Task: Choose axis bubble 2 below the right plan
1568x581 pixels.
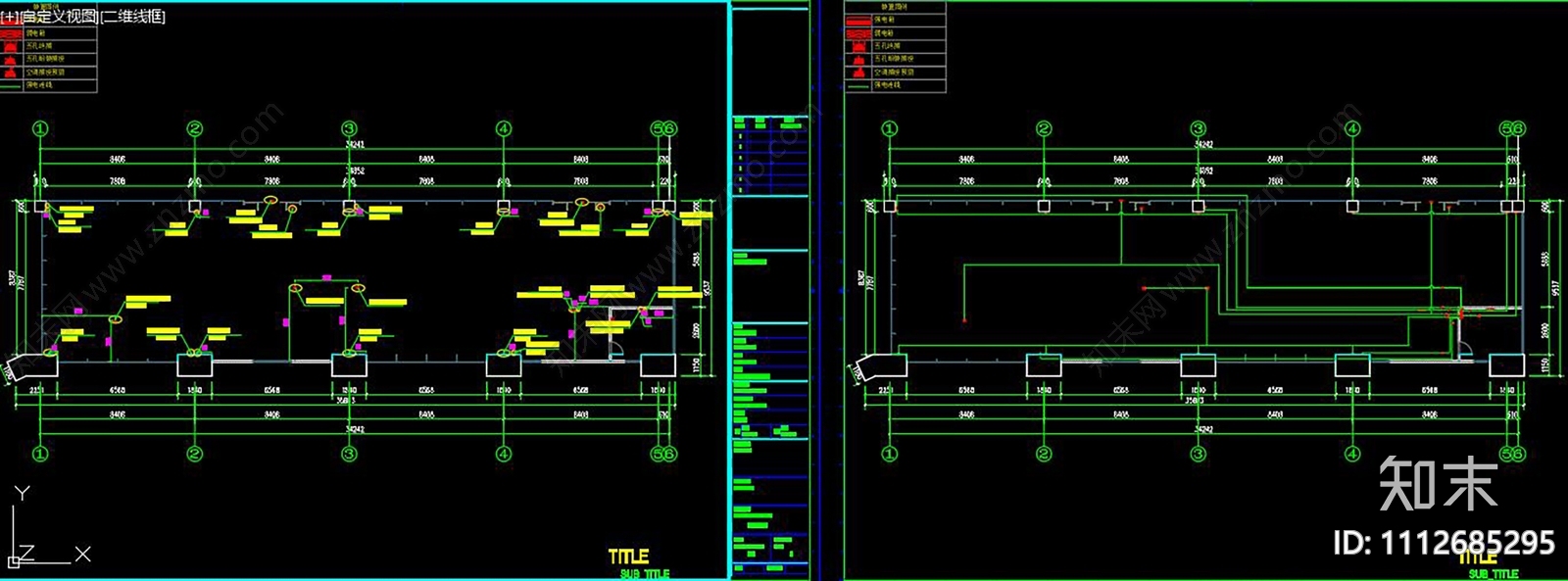Action: tap(1044, 454)
